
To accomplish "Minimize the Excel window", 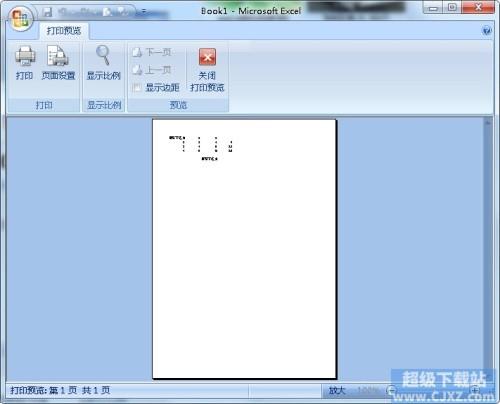I will [x=433, y=8].
